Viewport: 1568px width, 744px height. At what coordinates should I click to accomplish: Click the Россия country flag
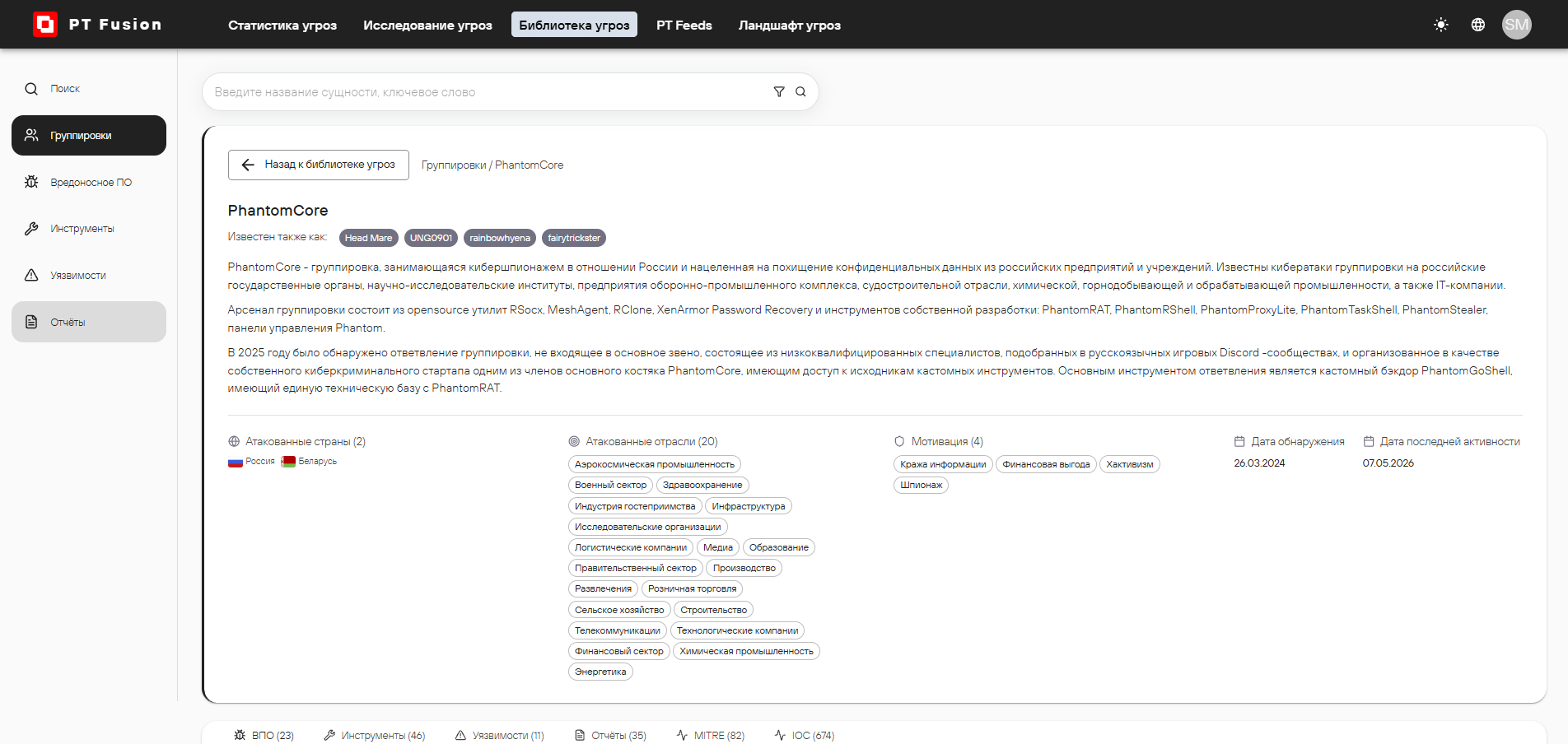click(236, 462)
